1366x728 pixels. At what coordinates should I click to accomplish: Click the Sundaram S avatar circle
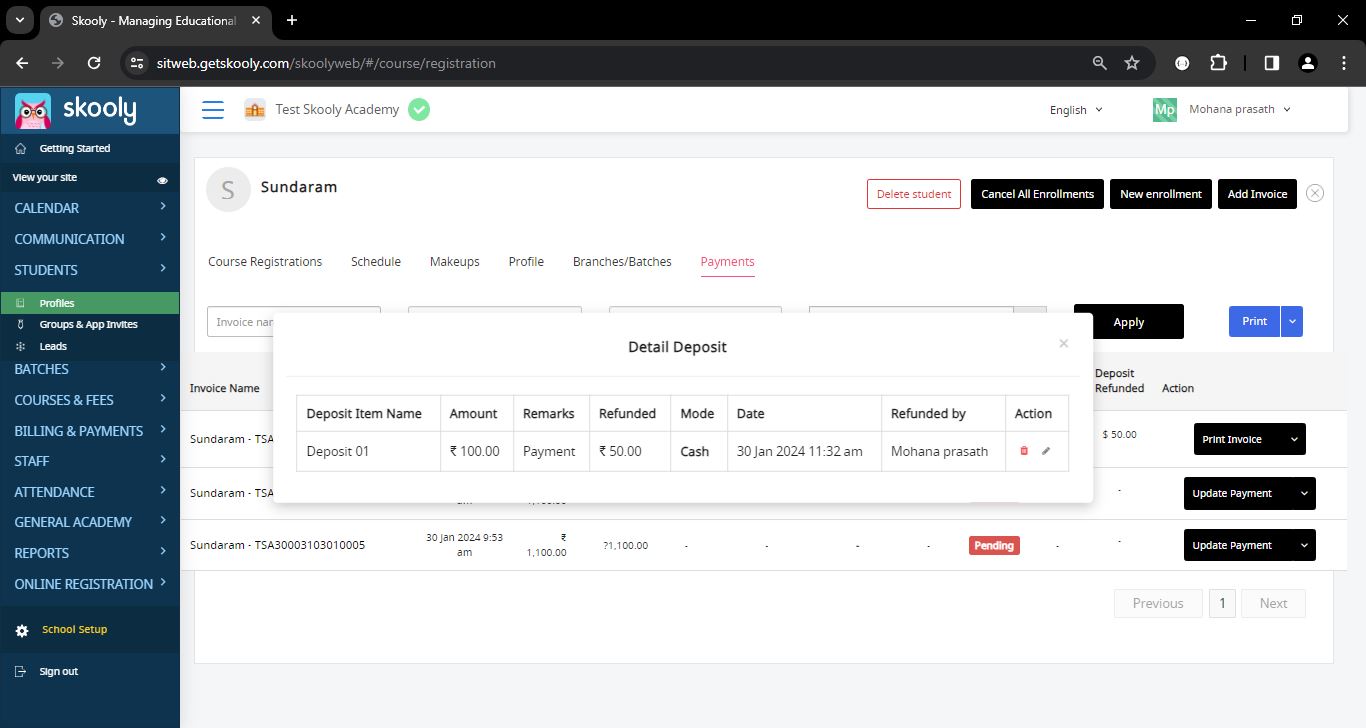228,190
